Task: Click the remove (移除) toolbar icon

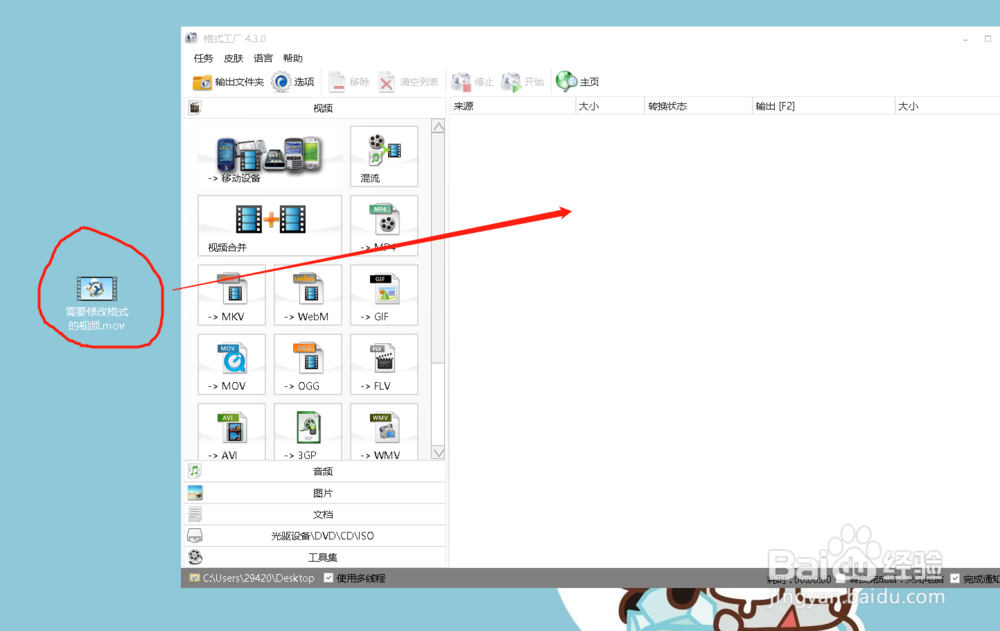Action: tap(337, 82)
